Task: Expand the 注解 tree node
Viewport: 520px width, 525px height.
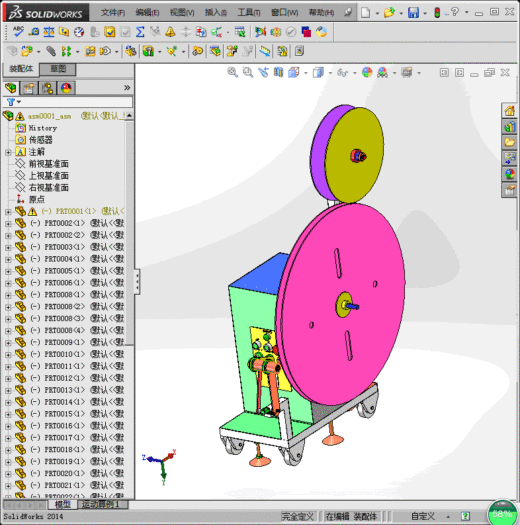Action: click(x=8, y=152)
